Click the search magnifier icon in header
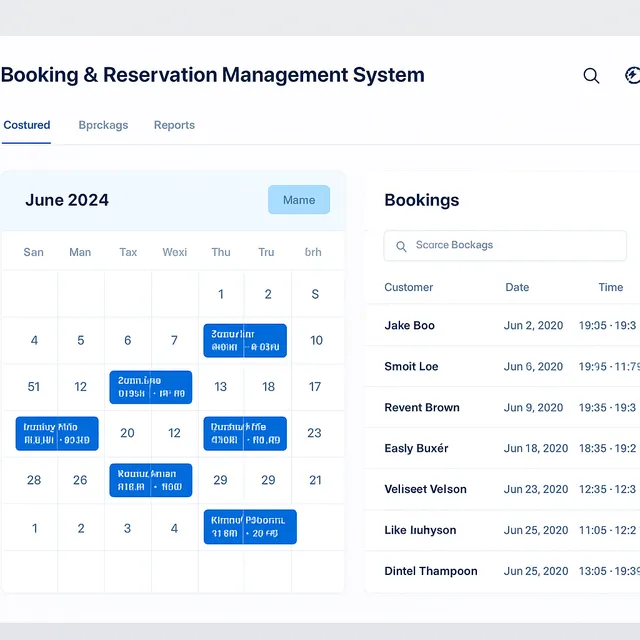 click(591, 76)
